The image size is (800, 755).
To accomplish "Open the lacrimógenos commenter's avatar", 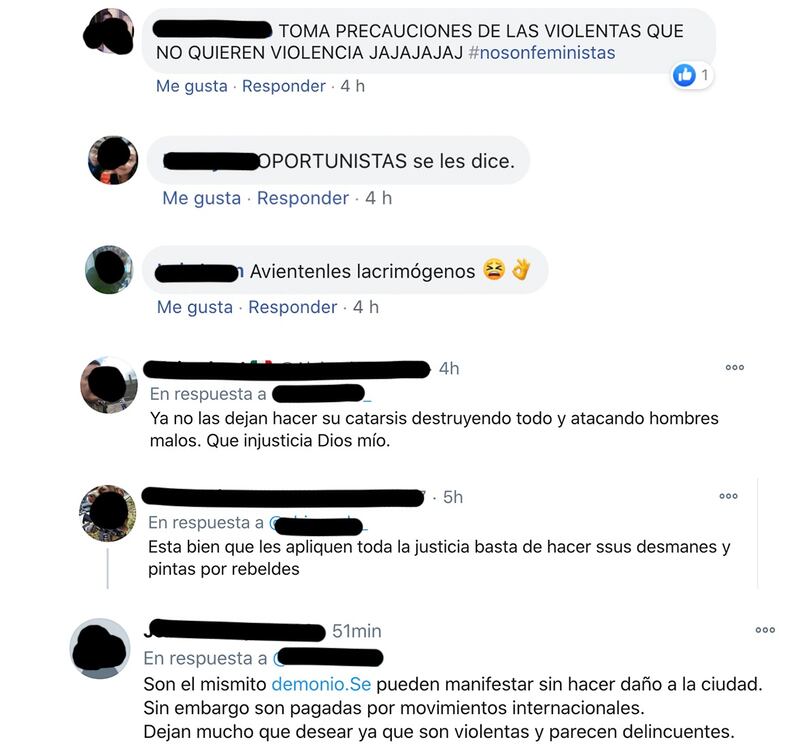I will point(109,269).
